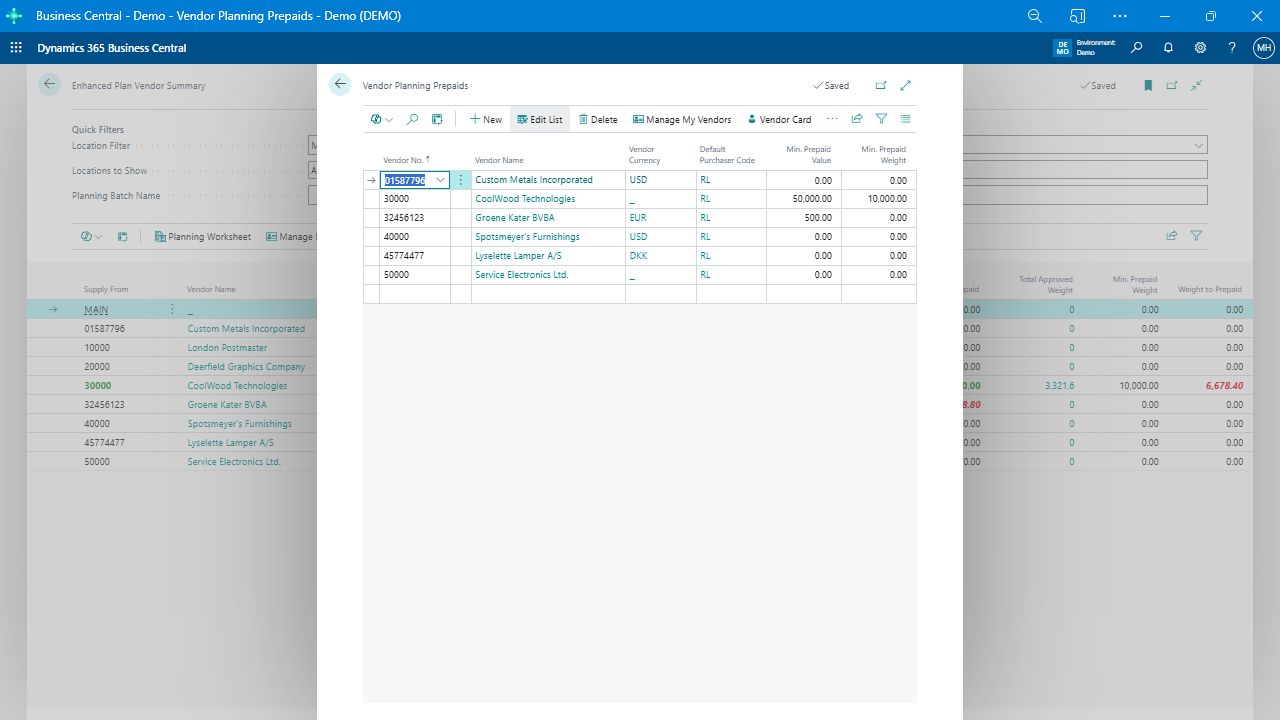Open the Help question mark
Viewport: 1280px width, 720px height.
(1232, 47)
